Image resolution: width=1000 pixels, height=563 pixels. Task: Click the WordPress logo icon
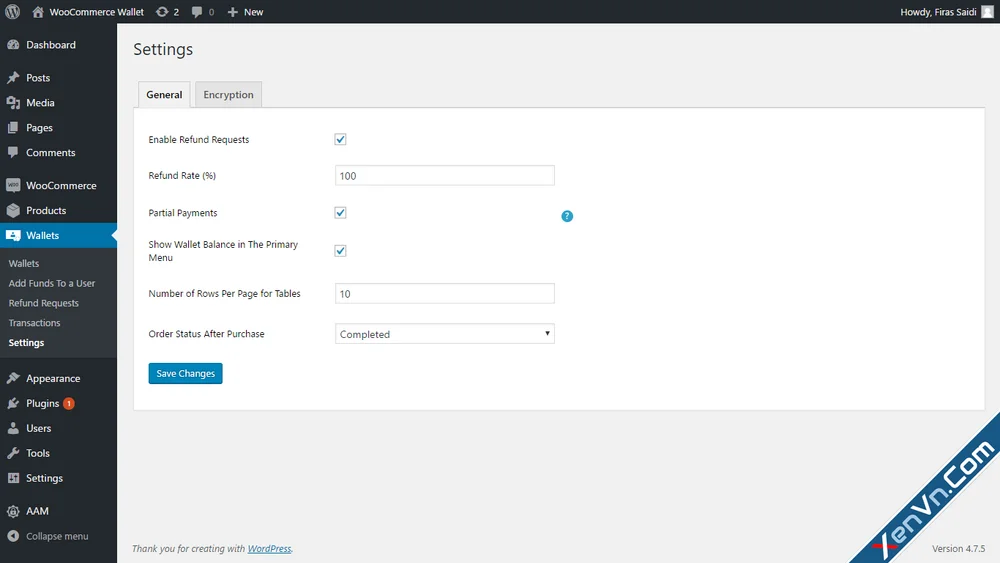(x=13, y=11)
